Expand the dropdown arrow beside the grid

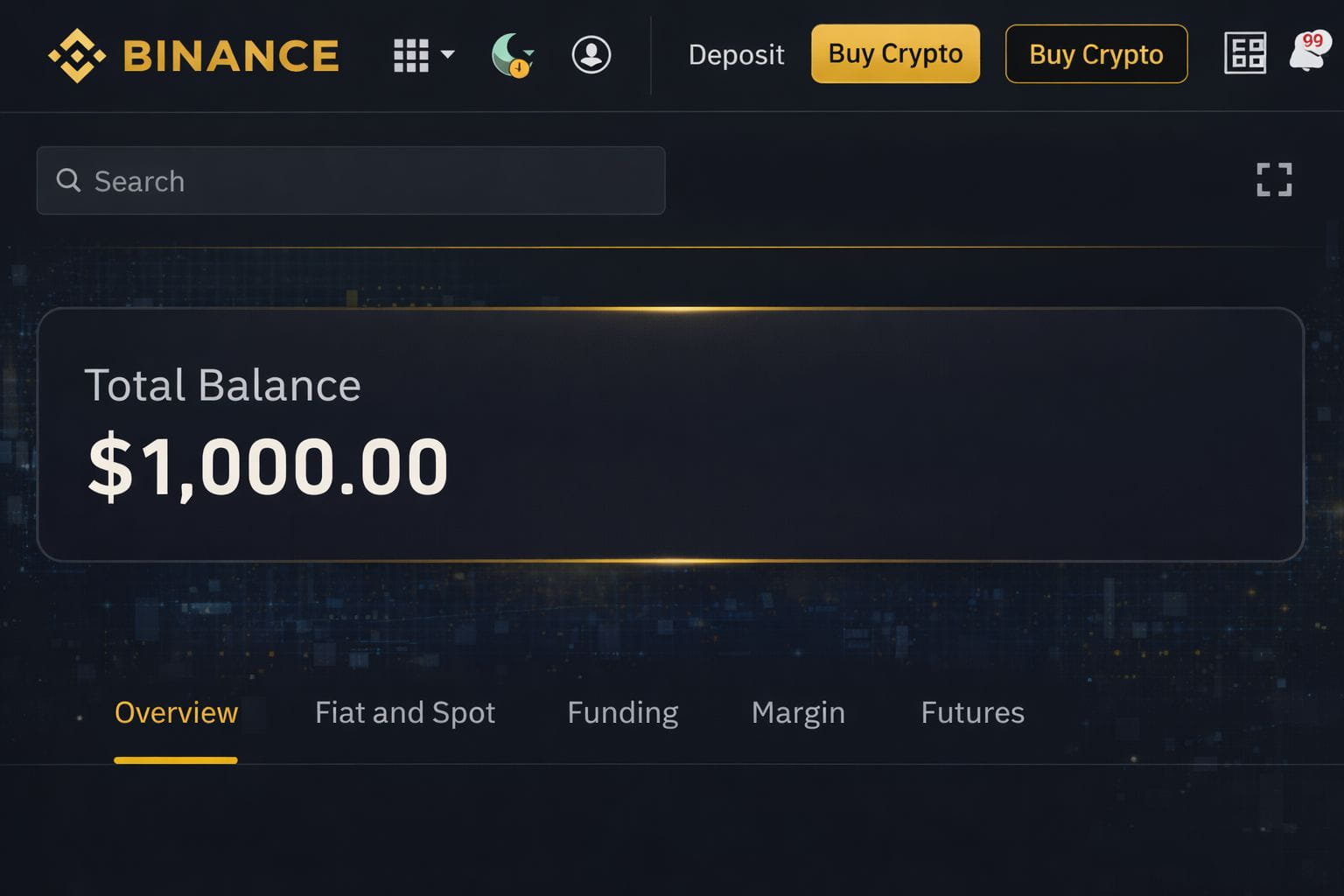pos(448,54)
